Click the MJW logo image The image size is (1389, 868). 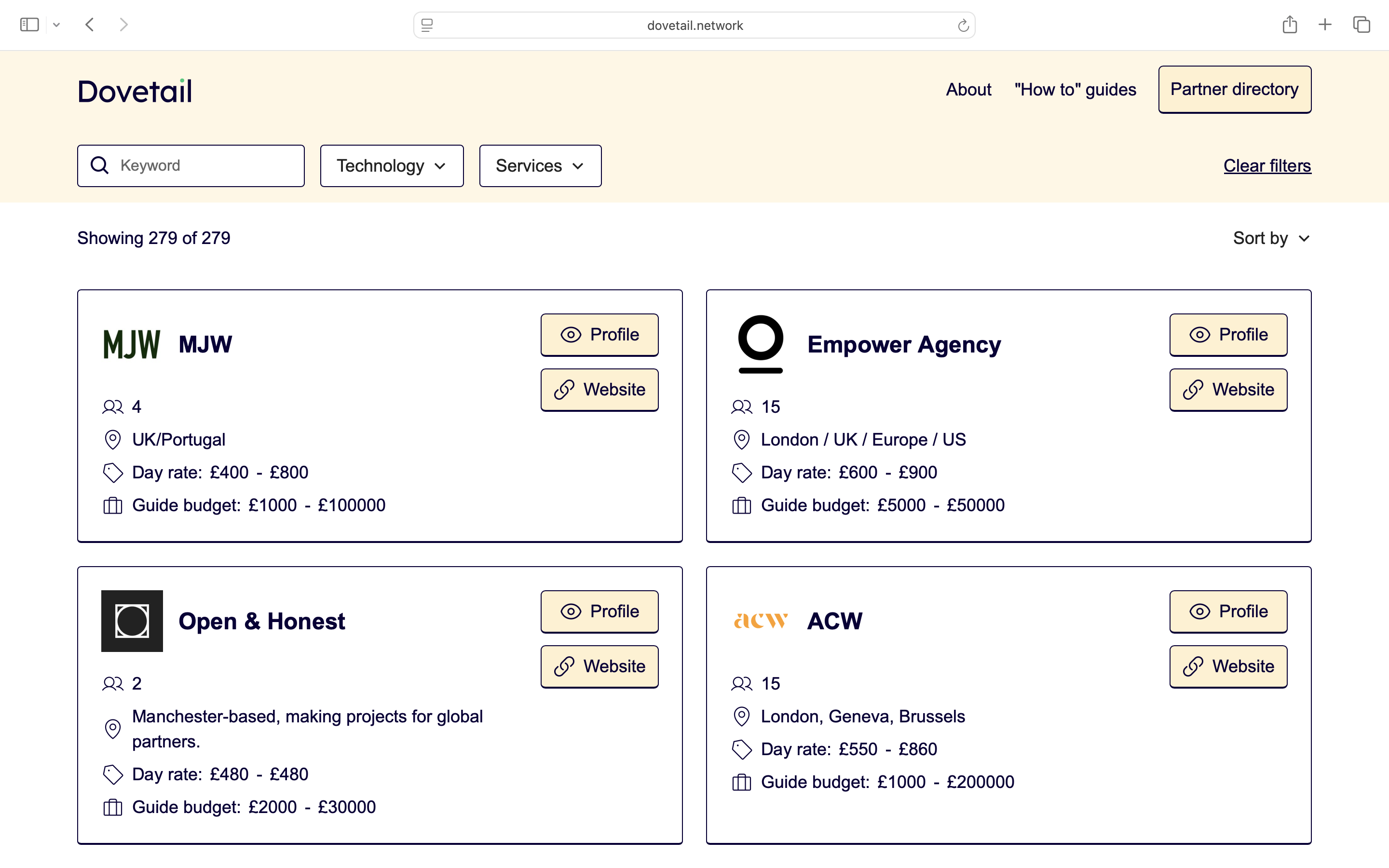point(132,344)
